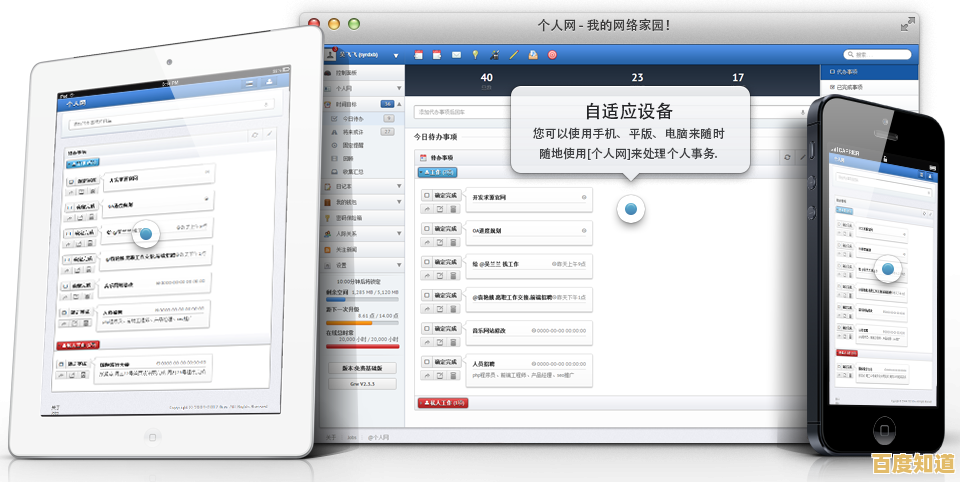The image size is (960, 482).
Task: Select 今日待办 in the sidebar
Action: 353,118
